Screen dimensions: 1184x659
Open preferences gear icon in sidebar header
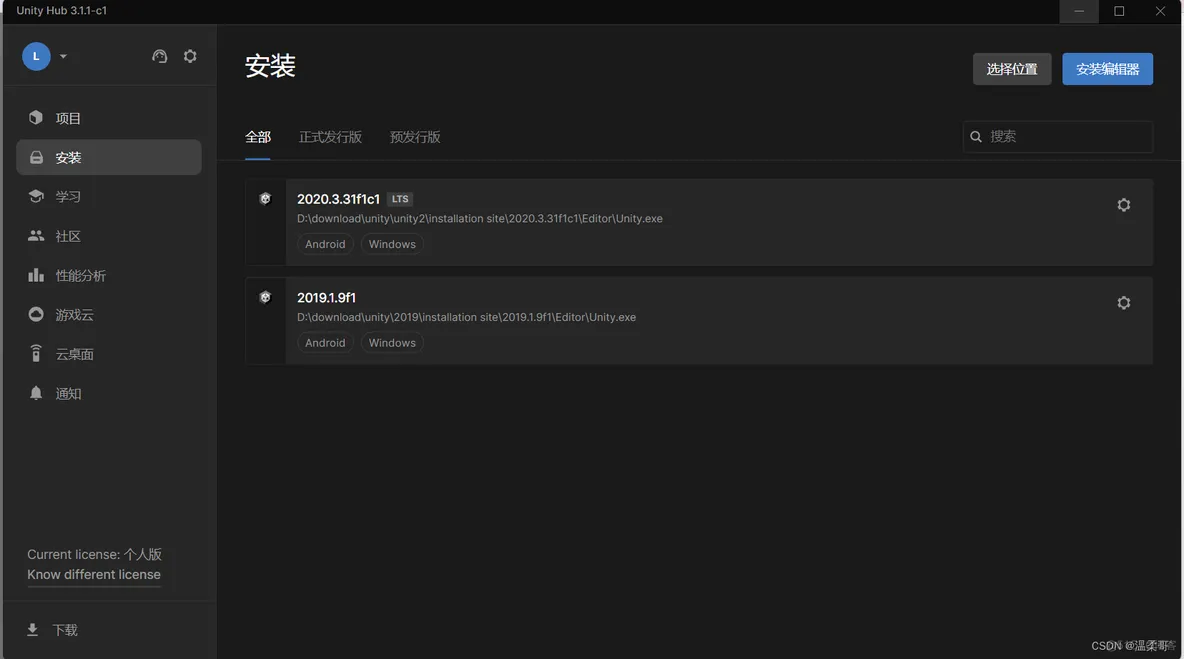click(190, 57)
